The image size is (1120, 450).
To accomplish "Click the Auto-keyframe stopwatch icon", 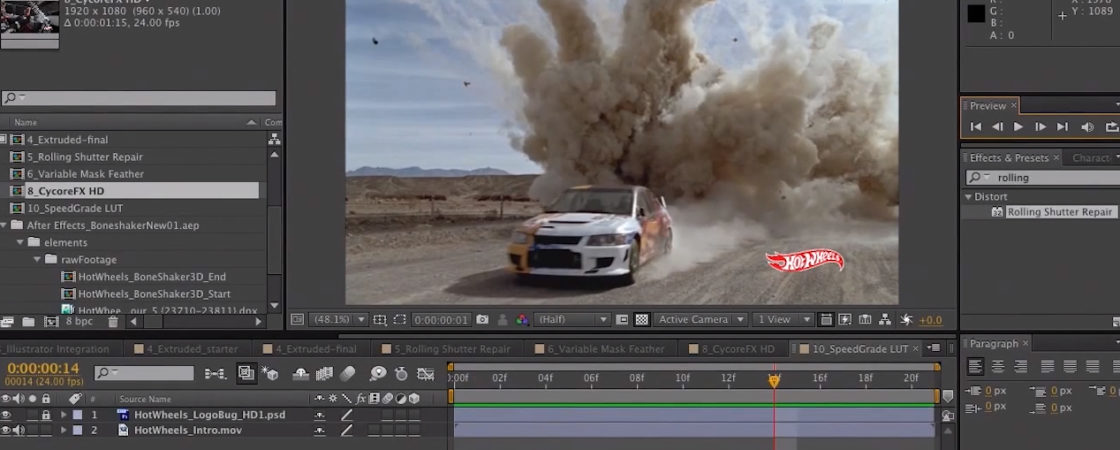I will pyautogui.click(x=401, y=373).
